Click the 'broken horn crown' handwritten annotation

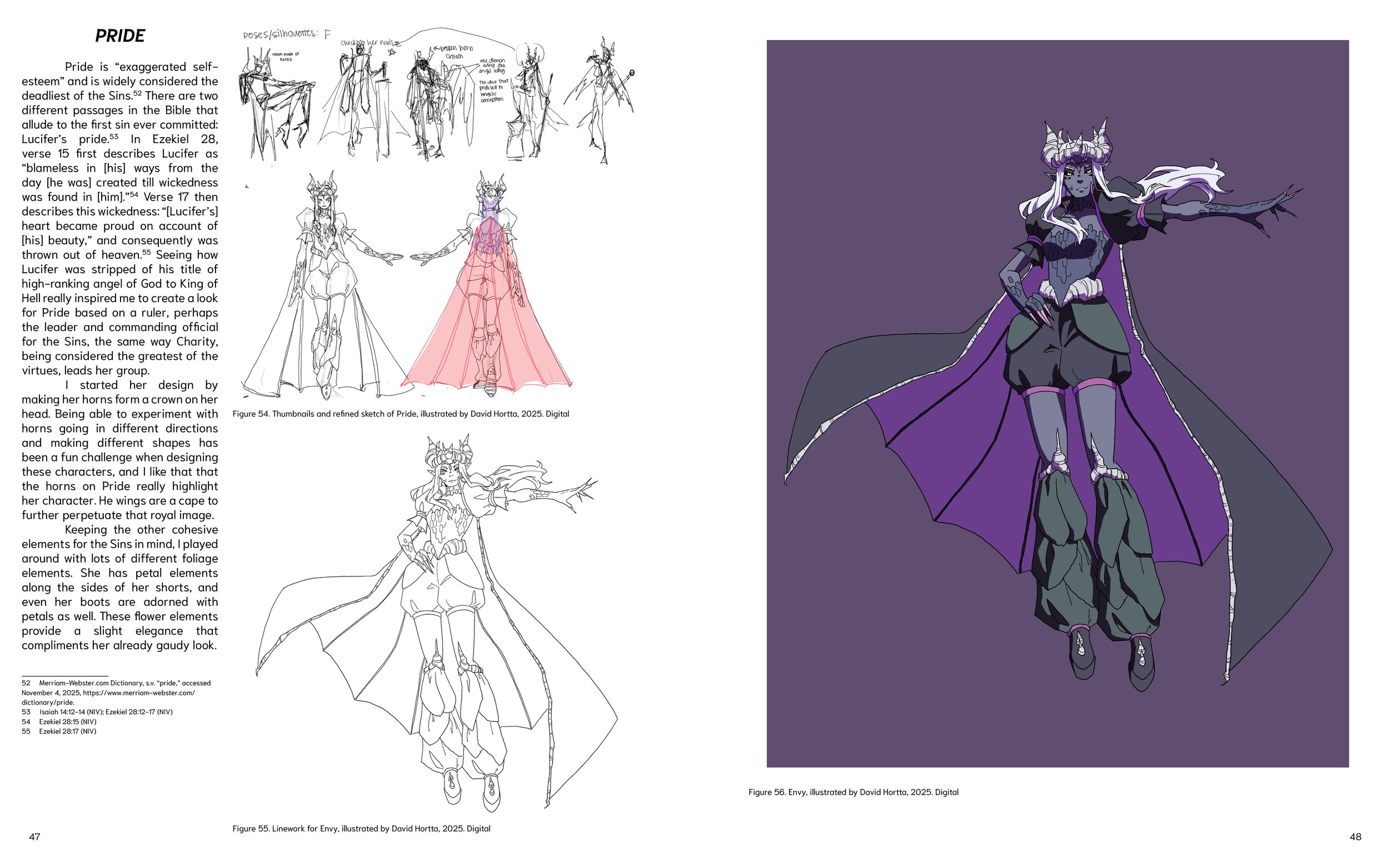click(x=456, y=52)
